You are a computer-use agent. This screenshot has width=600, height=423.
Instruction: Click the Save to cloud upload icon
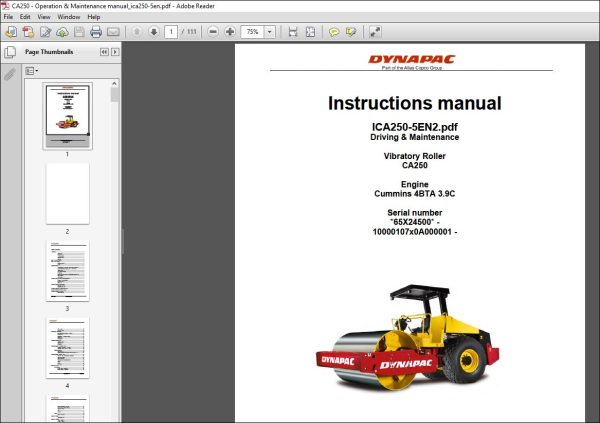pos(62,32)
